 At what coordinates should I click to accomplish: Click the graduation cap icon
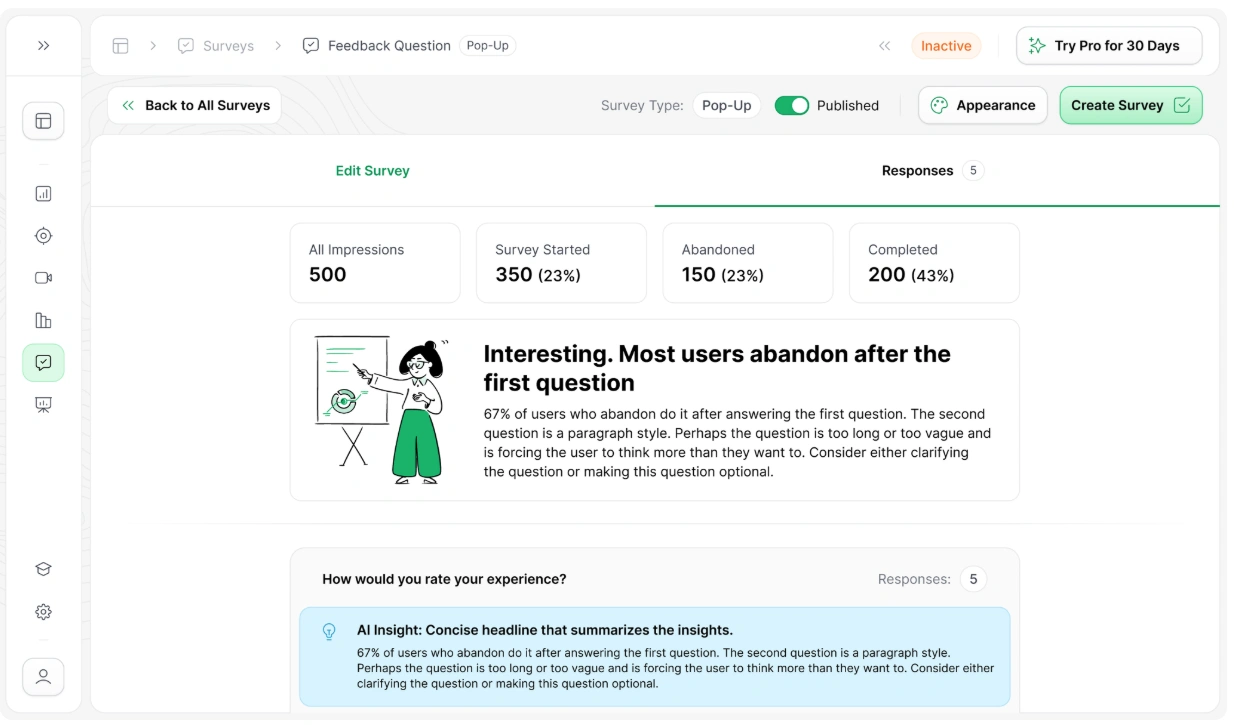pos(43,569)
